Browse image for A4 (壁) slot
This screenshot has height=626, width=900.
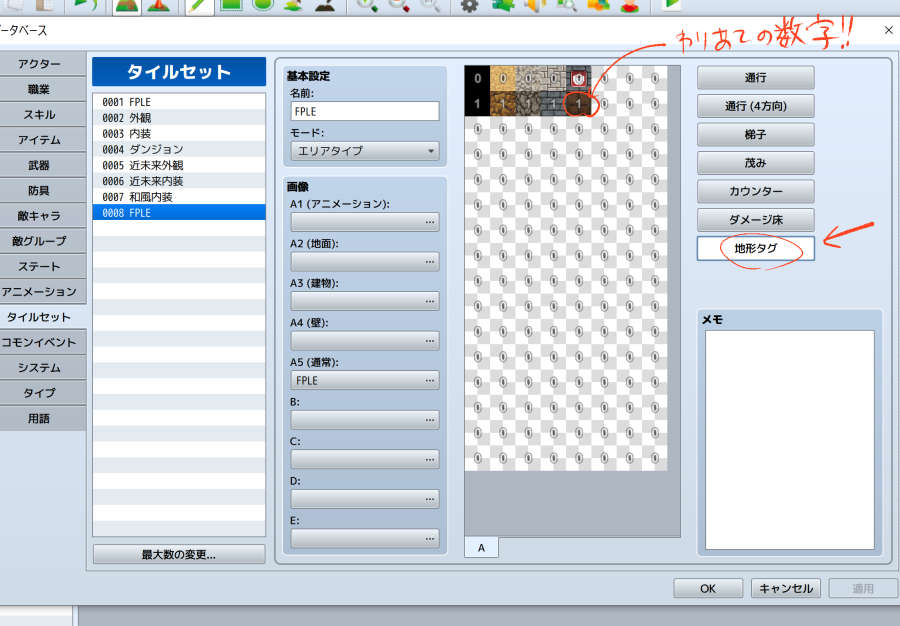[365, 340]
